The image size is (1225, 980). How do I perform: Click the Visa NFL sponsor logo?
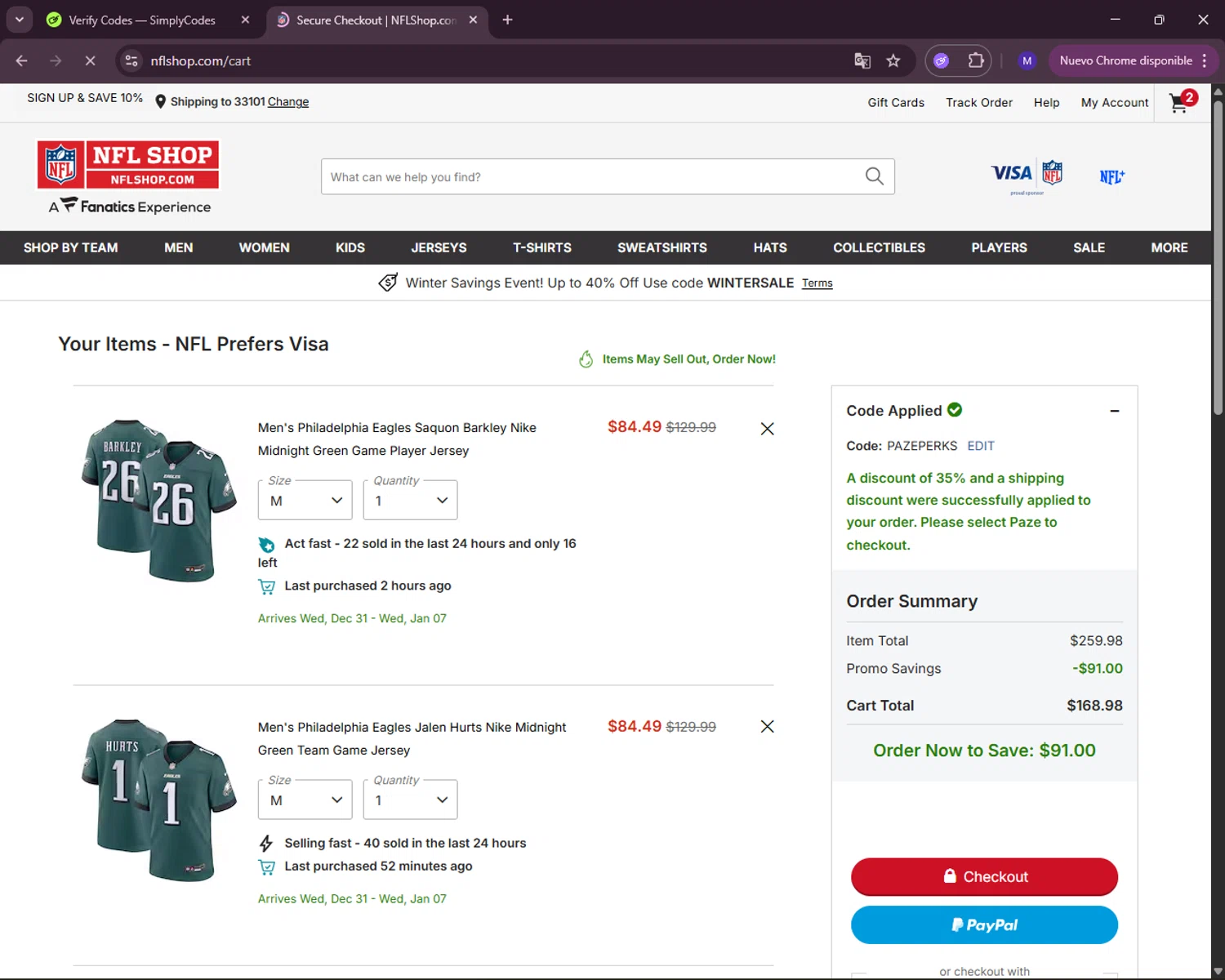coord(1027,176)
